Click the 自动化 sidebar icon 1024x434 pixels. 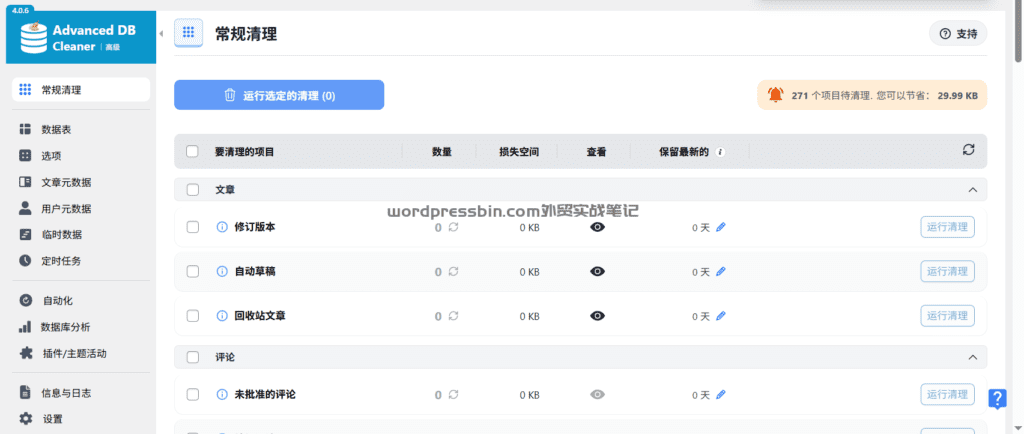coord(25,301)
